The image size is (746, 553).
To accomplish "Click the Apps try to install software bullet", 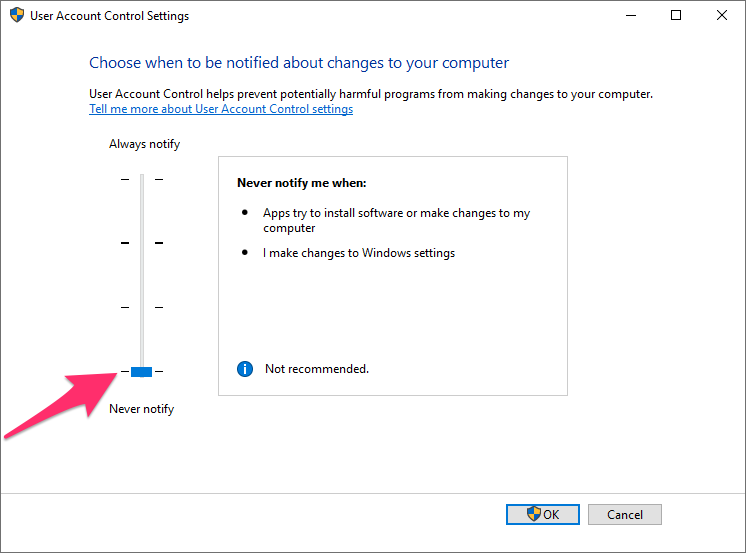I will (x=396, y=220).
